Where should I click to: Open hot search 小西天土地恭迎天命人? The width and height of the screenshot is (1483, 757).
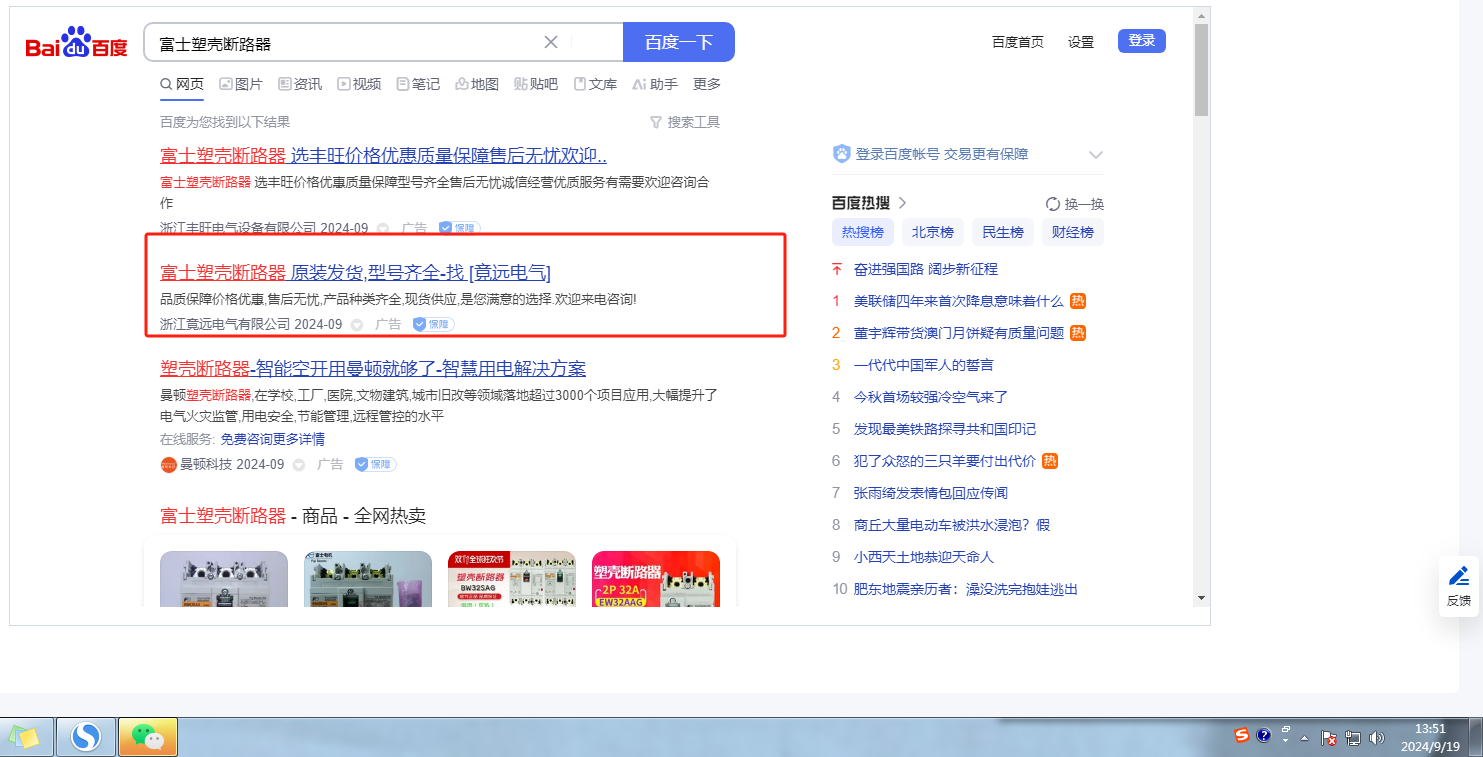point(924,557)
